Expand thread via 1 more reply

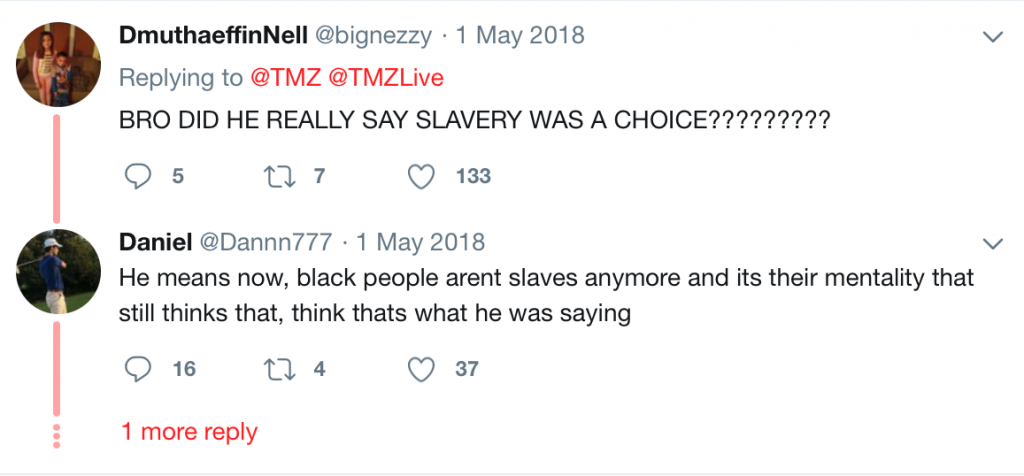tap(189, 432)
